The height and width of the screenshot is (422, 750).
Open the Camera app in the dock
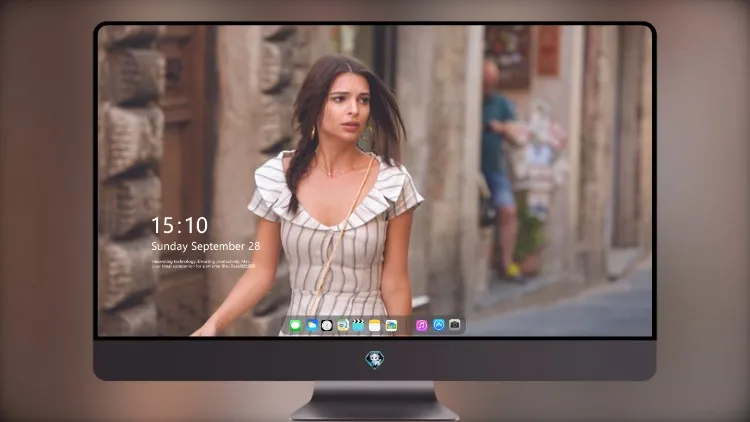coord(455,325)
